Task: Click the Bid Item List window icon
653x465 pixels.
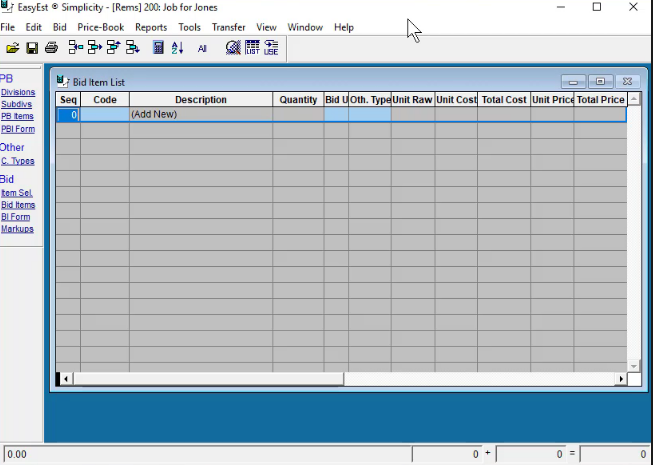Action: click(x=62, y=82)
